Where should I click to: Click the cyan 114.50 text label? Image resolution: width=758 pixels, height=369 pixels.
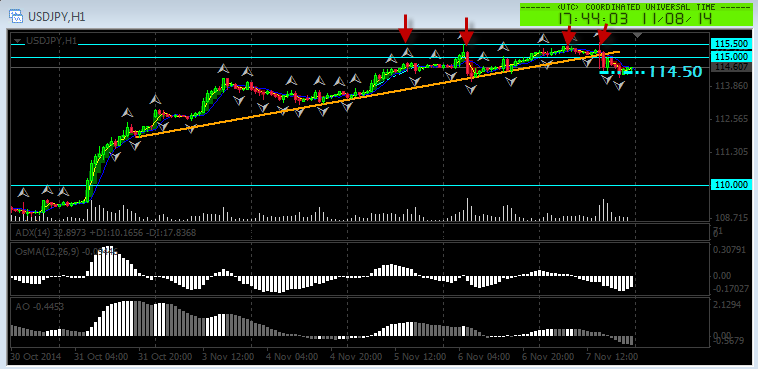674,72
